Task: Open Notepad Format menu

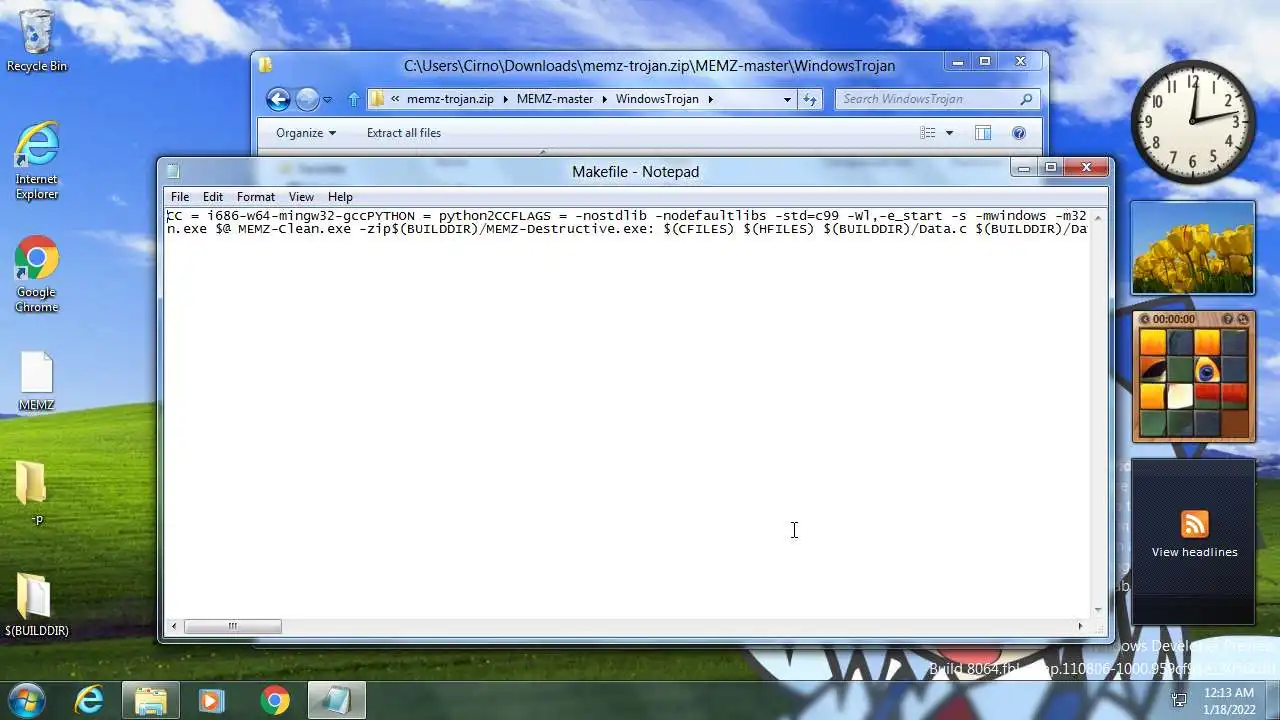Action: [x=256, y=197]
